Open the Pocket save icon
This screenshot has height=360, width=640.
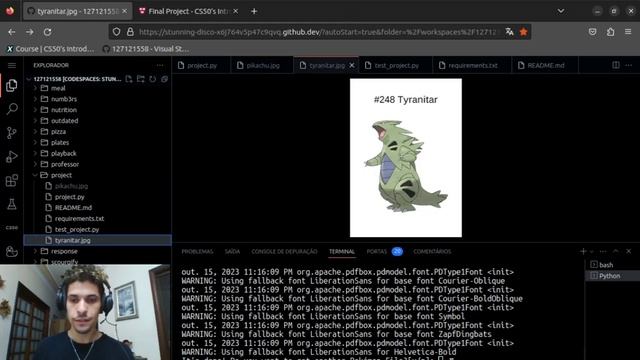point(593,32)
